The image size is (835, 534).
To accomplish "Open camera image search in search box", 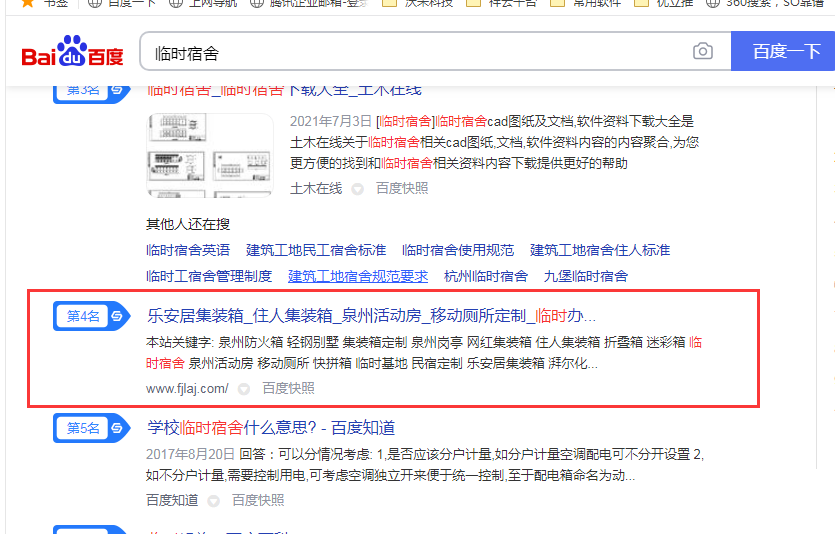I will pyautogui.click(x=703, y=52).
